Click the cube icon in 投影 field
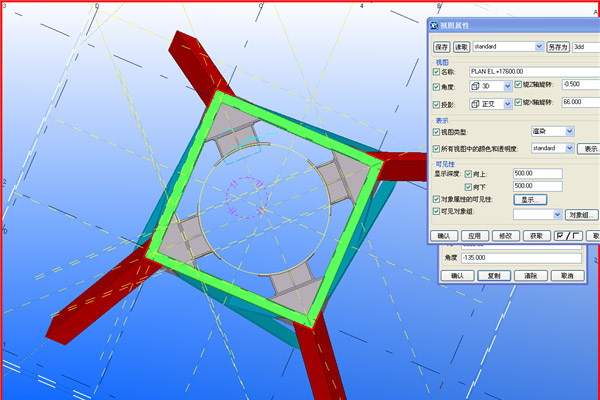Viewport: 600px width, 400px height. pyautogui.click(x=476, y=103)
